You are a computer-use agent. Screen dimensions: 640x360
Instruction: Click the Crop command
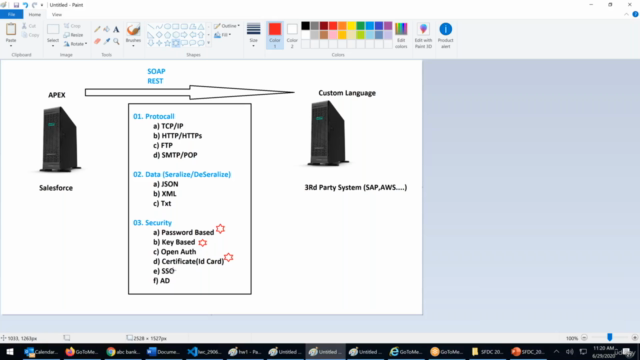coord(72,26)
